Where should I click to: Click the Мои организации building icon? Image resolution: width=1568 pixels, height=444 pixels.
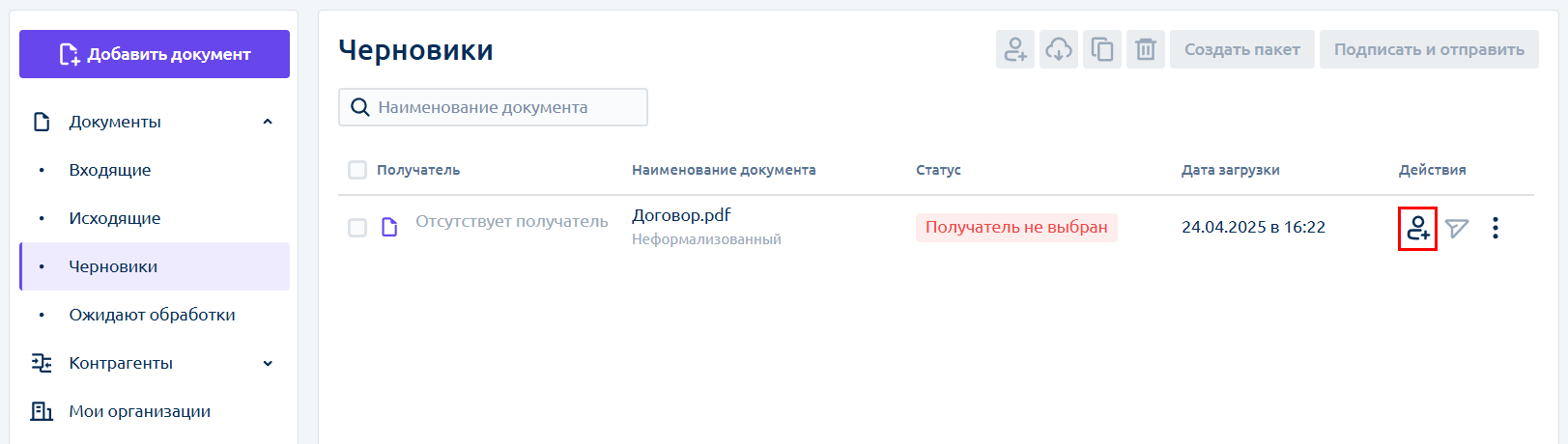point(42,411)
